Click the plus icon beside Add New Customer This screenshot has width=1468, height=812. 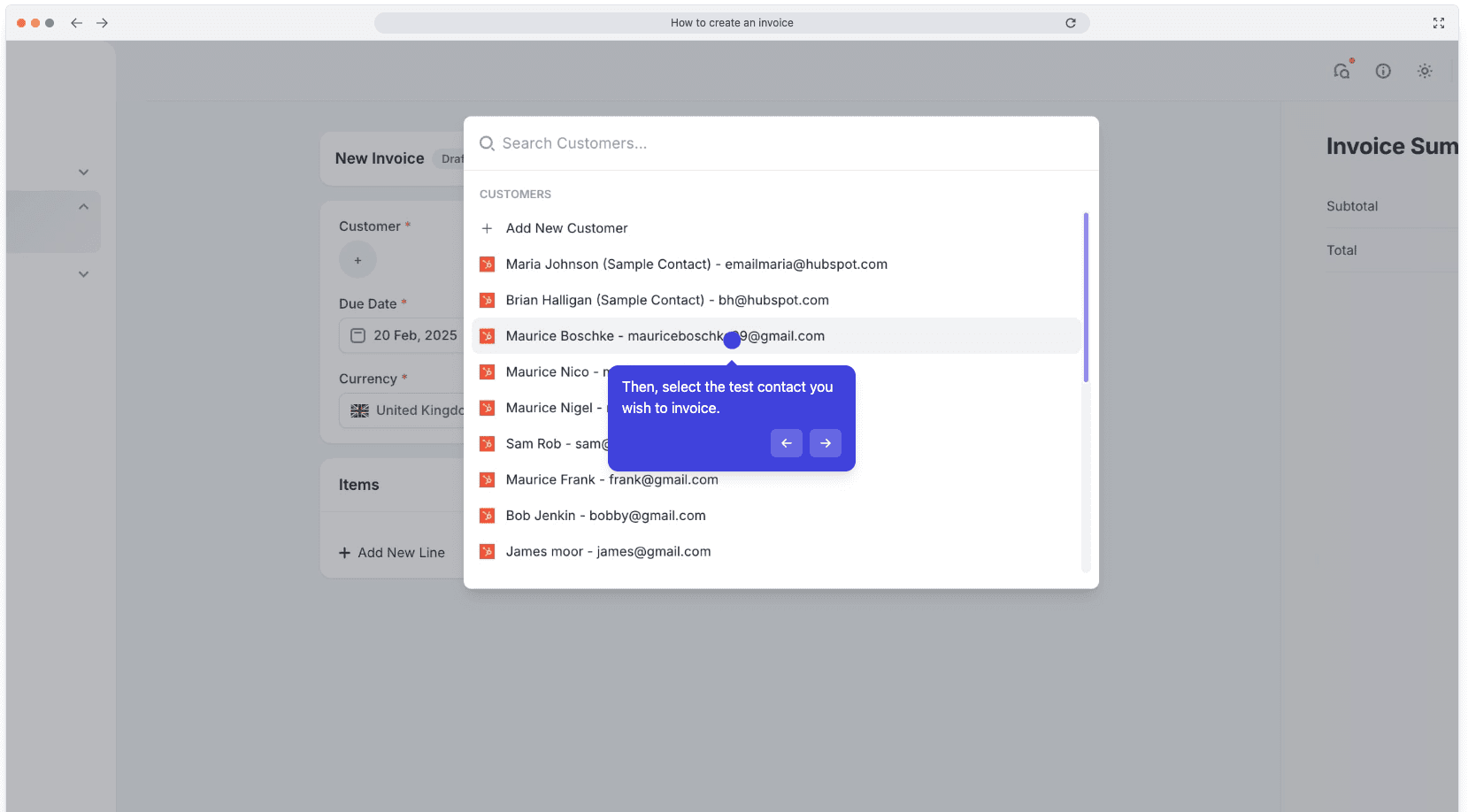point(487,228)
